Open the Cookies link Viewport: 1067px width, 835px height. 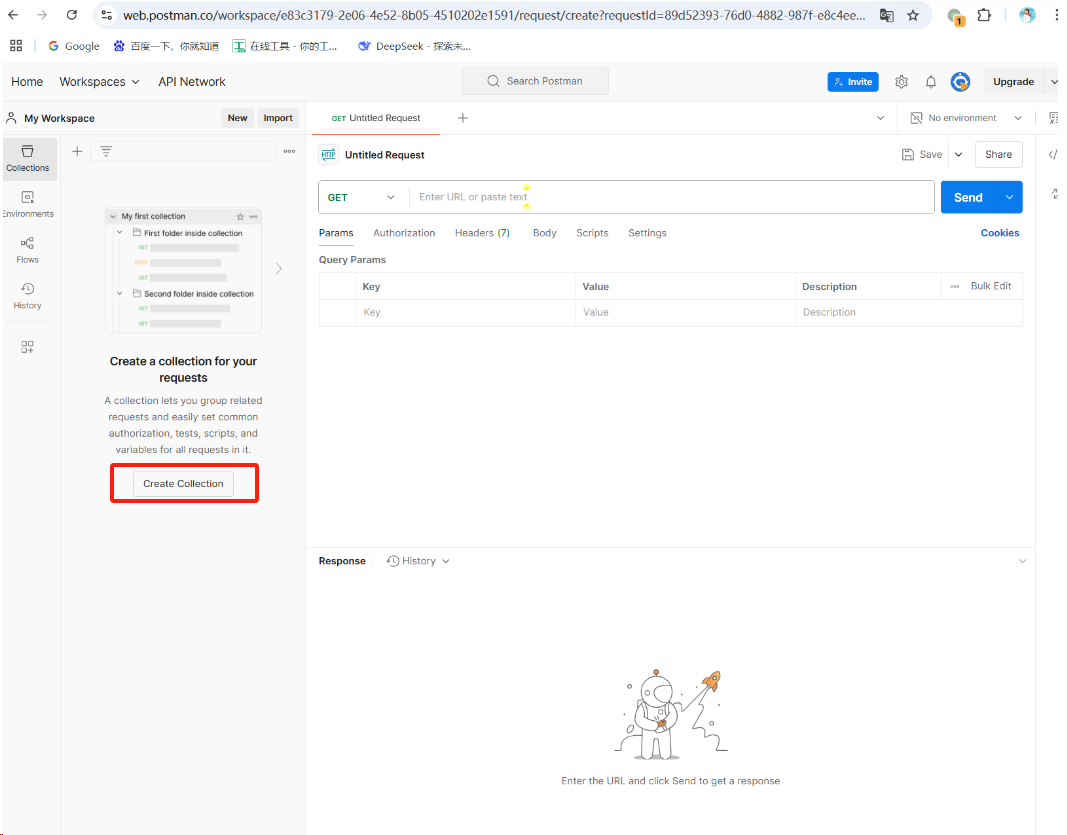coord(1000,233)
